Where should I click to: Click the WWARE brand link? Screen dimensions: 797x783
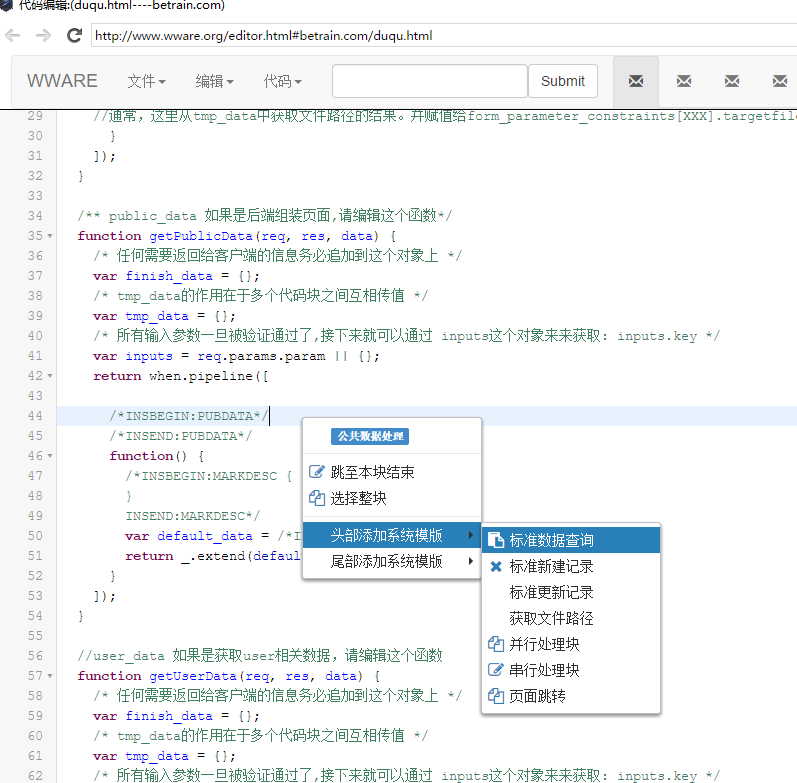pos(62,81)
